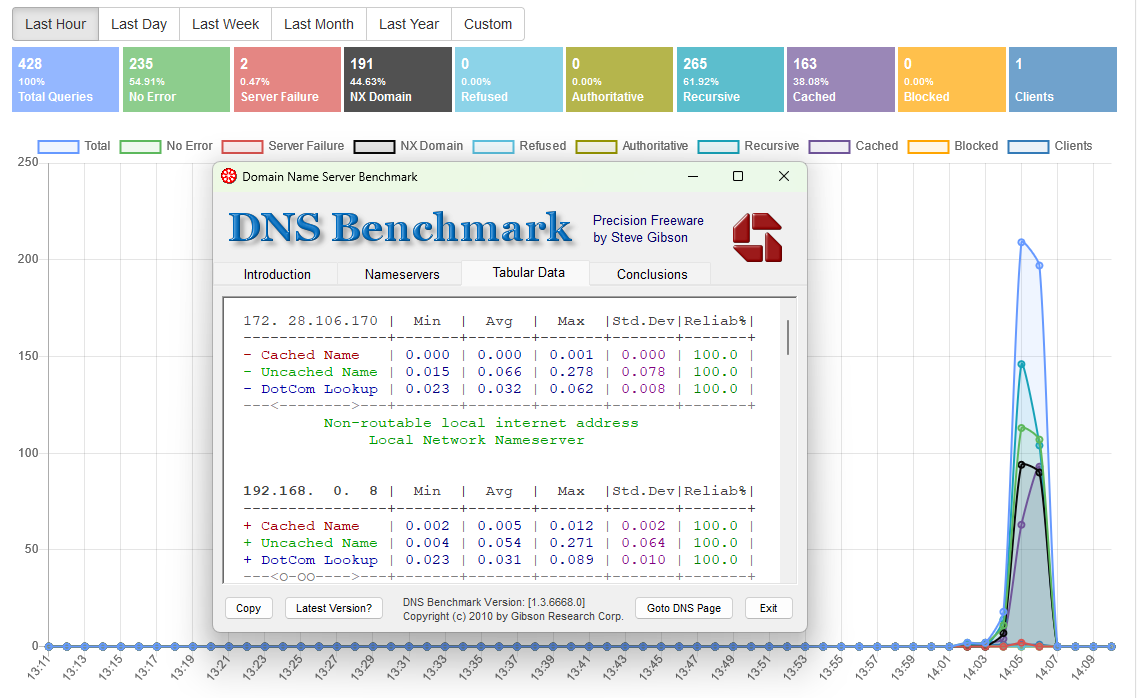The width and height of the screenshot is (1144, 698).
Task: Click the 192.168. 0. 8 server heading
Action: pos(311,491)
